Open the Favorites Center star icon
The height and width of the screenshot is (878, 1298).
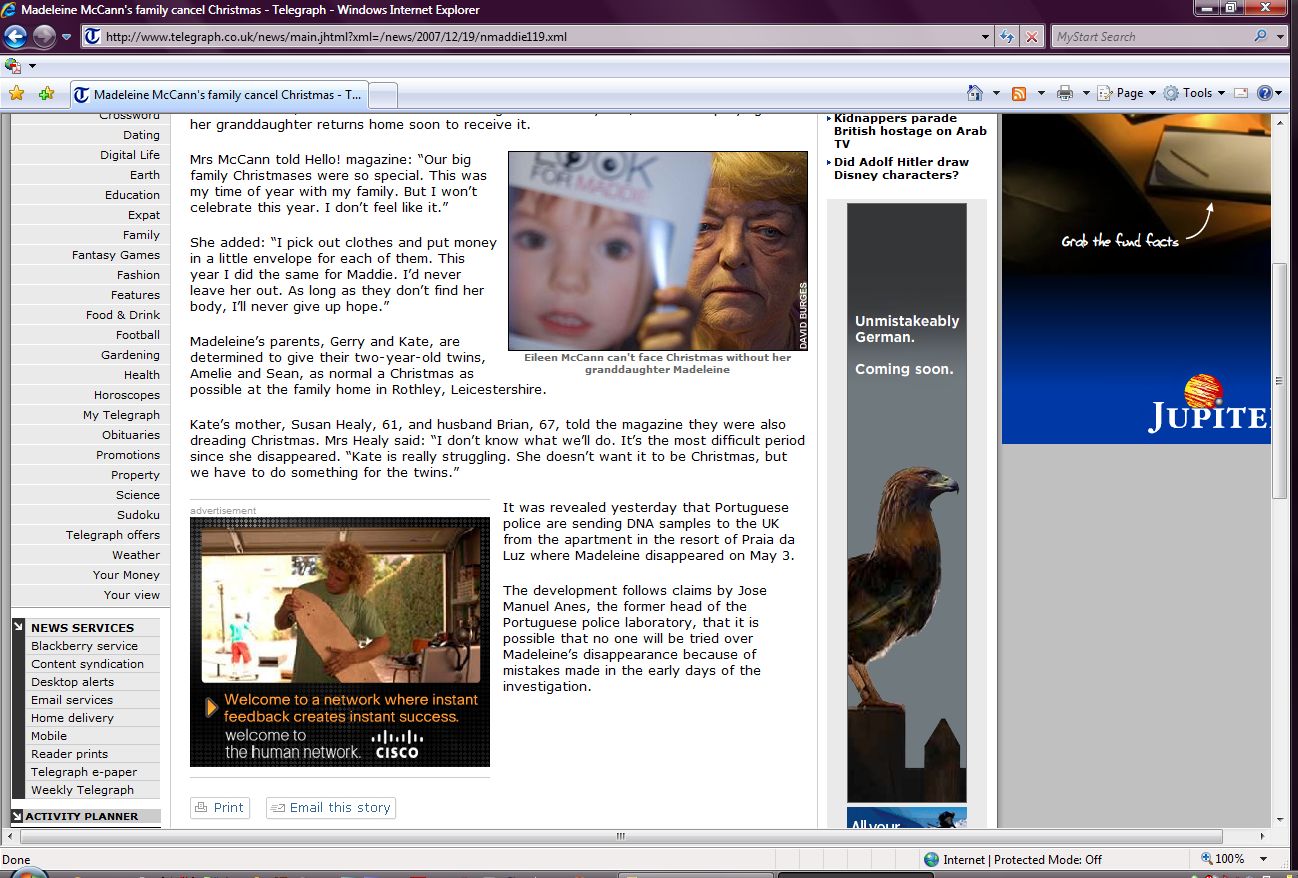pyautogui.click(x=16, y=94)
